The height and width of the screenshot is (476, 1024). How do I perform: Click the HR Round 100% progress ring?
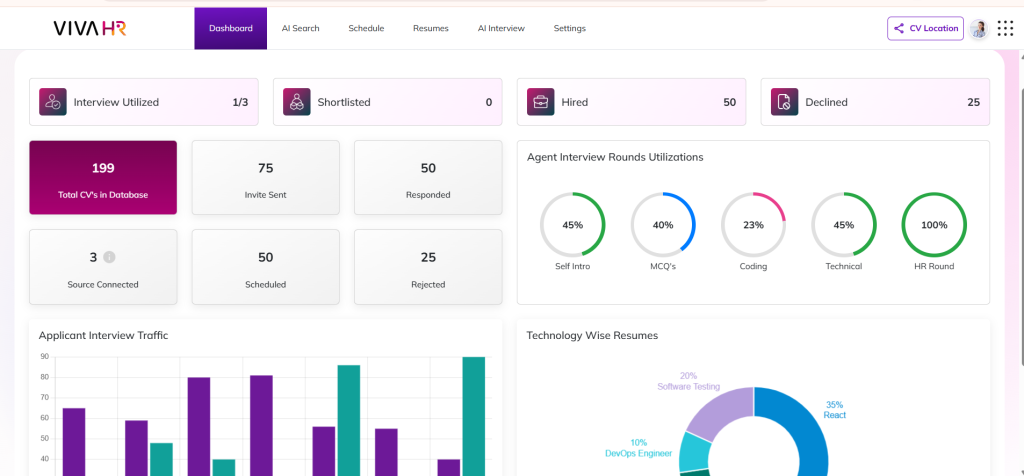click(934, 225)
